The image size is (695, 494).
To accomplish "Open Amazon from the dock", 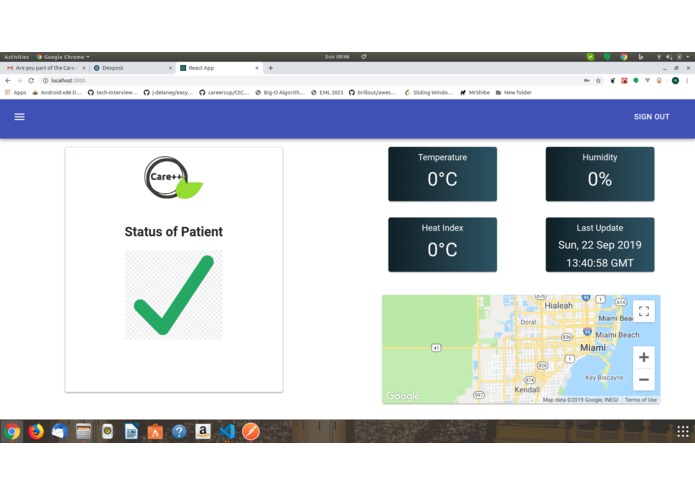I will pyautogui.click(x=203, y=431).
